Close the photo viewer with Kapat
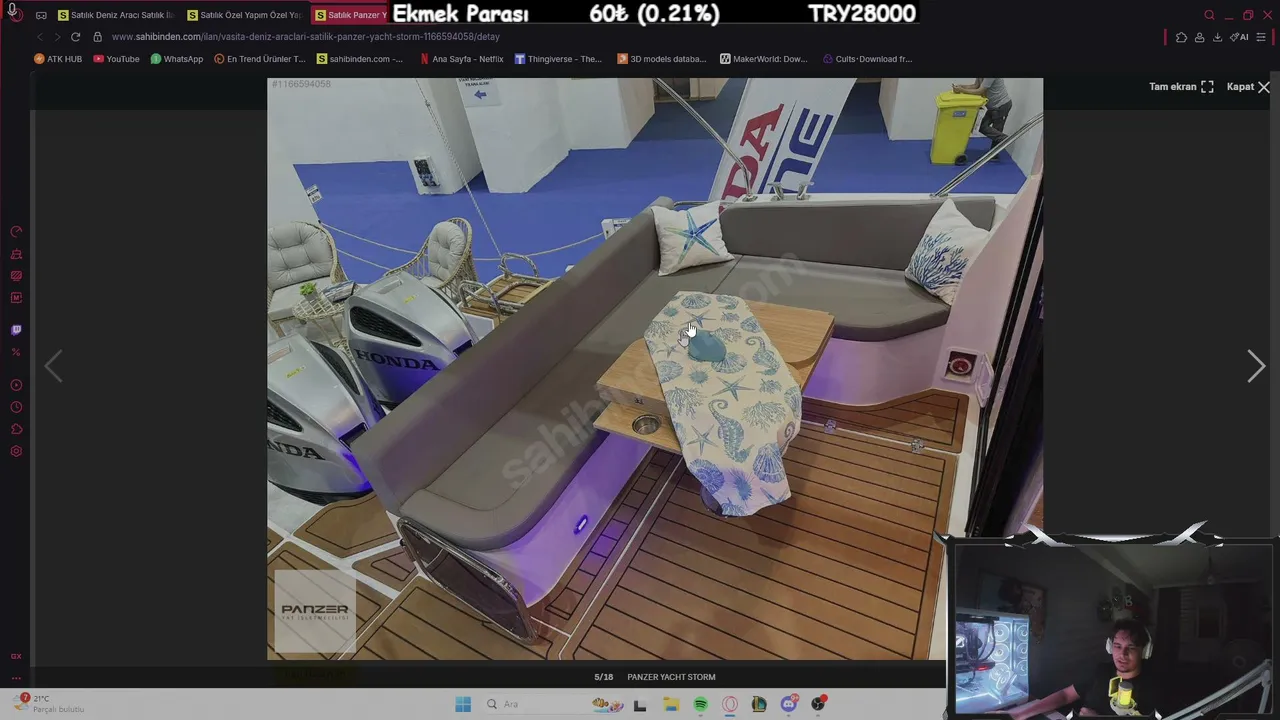The width and height of the screenshot is (1280, 720). click(x=1248, y=87)
